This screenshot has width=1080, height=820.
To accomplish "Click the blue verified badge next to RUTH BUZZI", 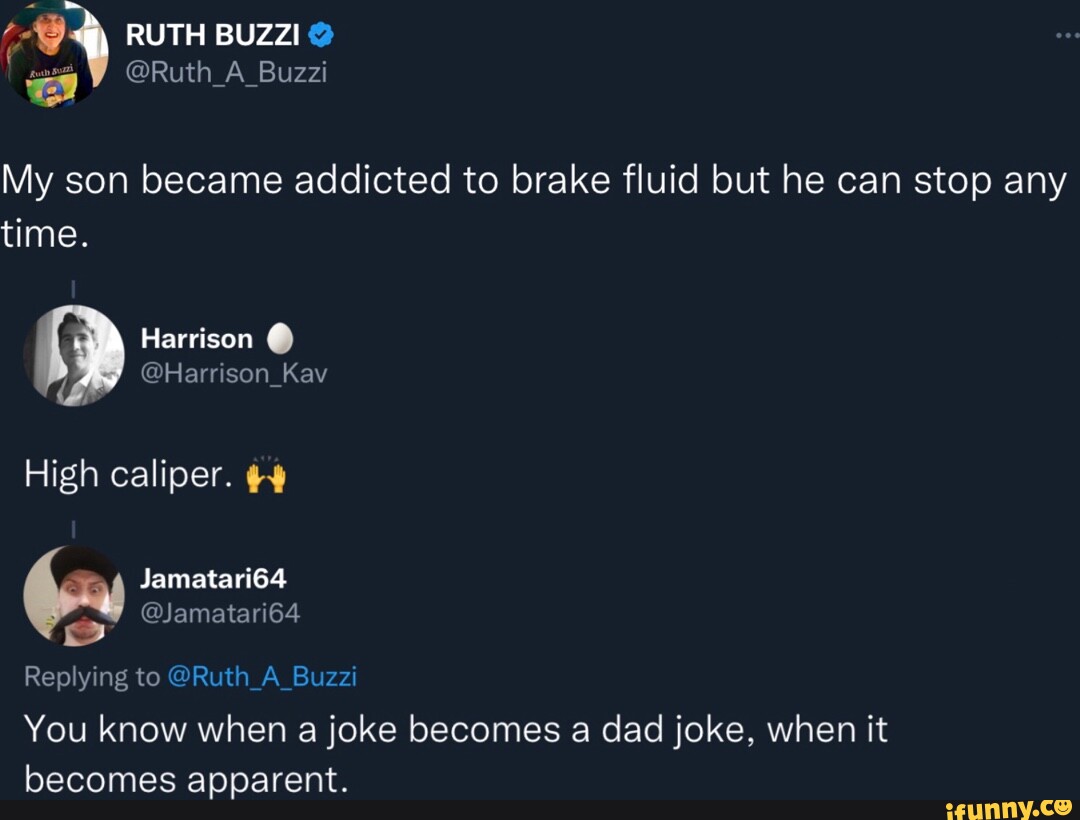I will click(x=319, y=33).
